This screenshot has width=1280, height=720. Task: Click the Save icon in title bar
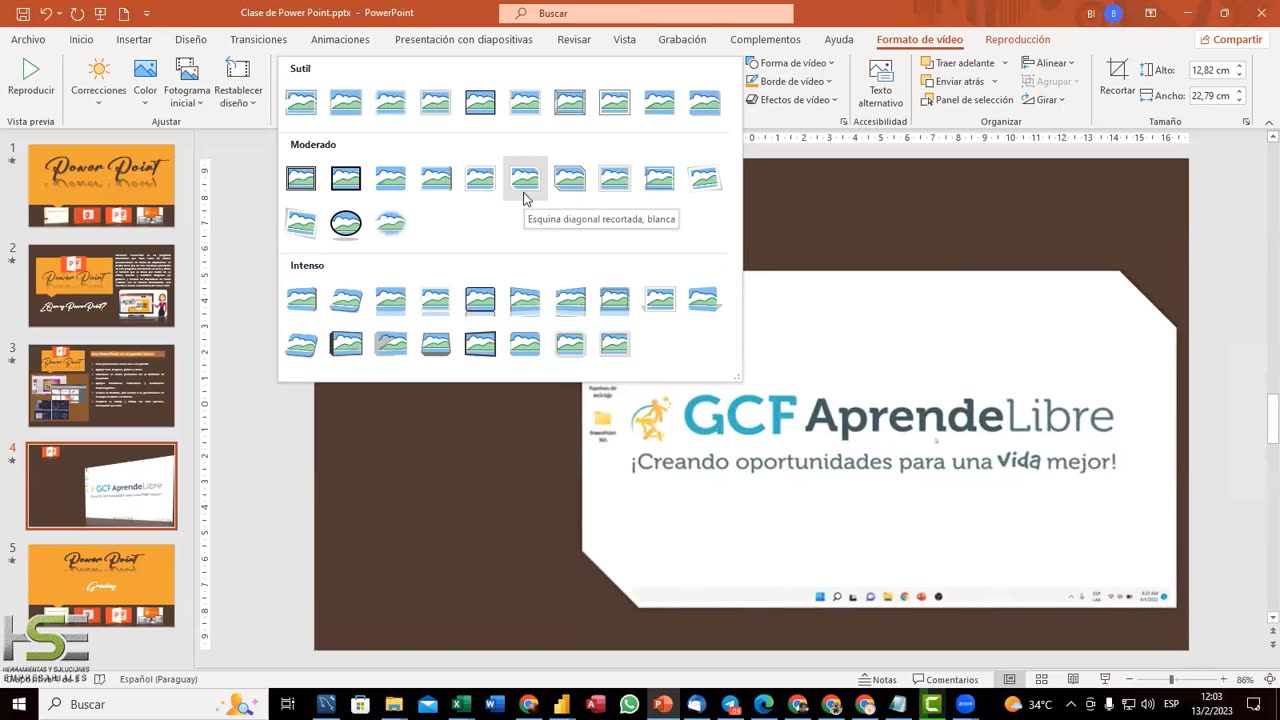[x=22, y=13]
